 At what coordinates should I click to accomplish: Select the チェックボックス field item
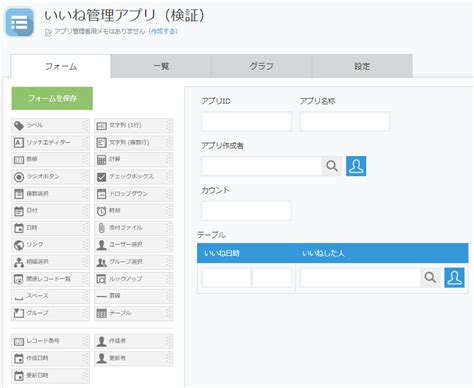pyautogui.click(x=133, y=177)
